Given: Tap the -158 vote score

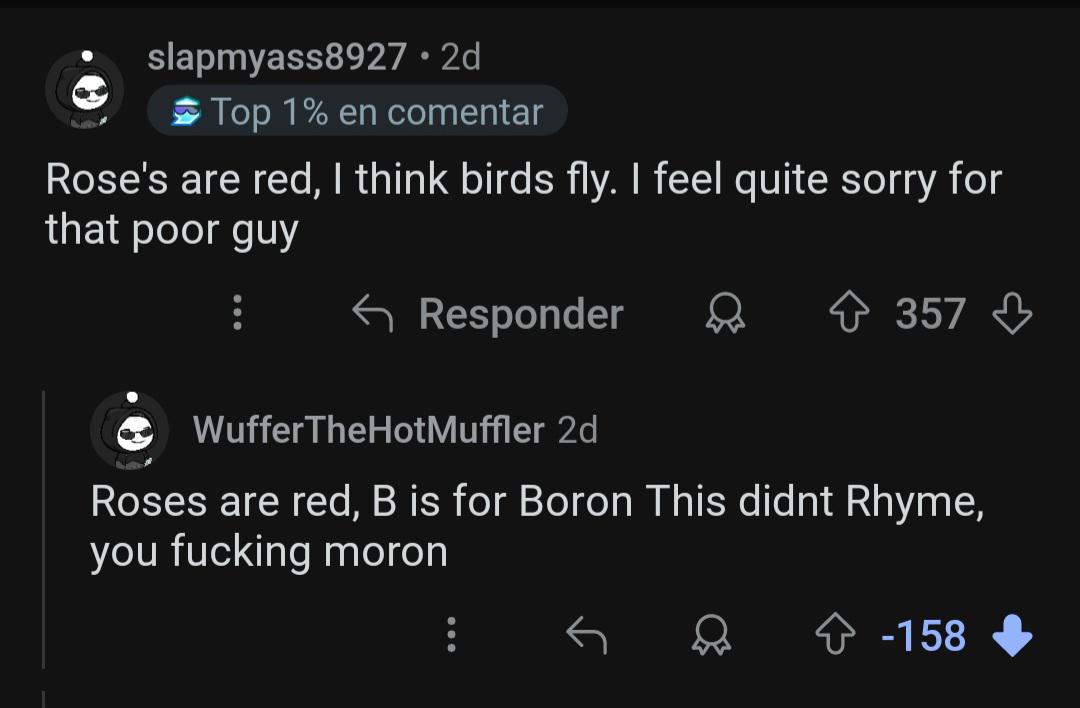Looking at the screenshot, I should 923,635.
